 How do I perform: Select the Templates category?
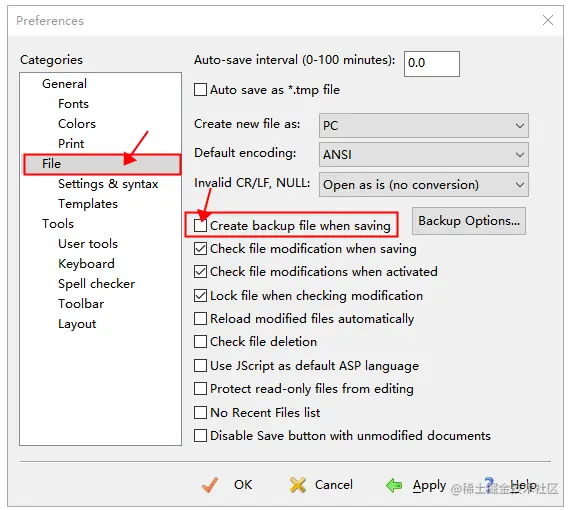[88, 203]
